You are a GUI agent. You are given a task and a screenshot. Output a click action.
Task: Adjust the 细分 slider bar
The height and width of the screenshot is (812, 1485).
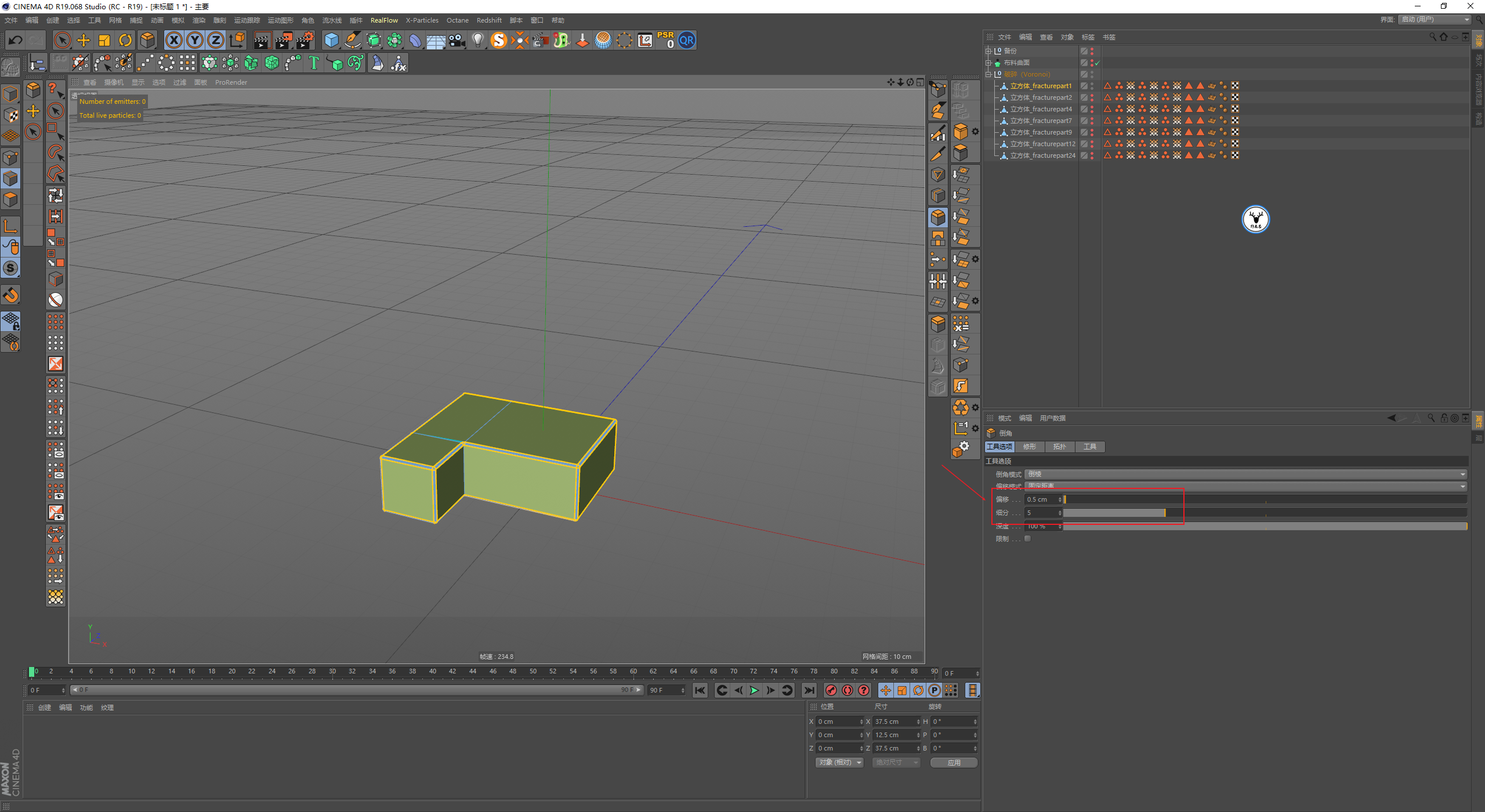tap(1265, 513)
